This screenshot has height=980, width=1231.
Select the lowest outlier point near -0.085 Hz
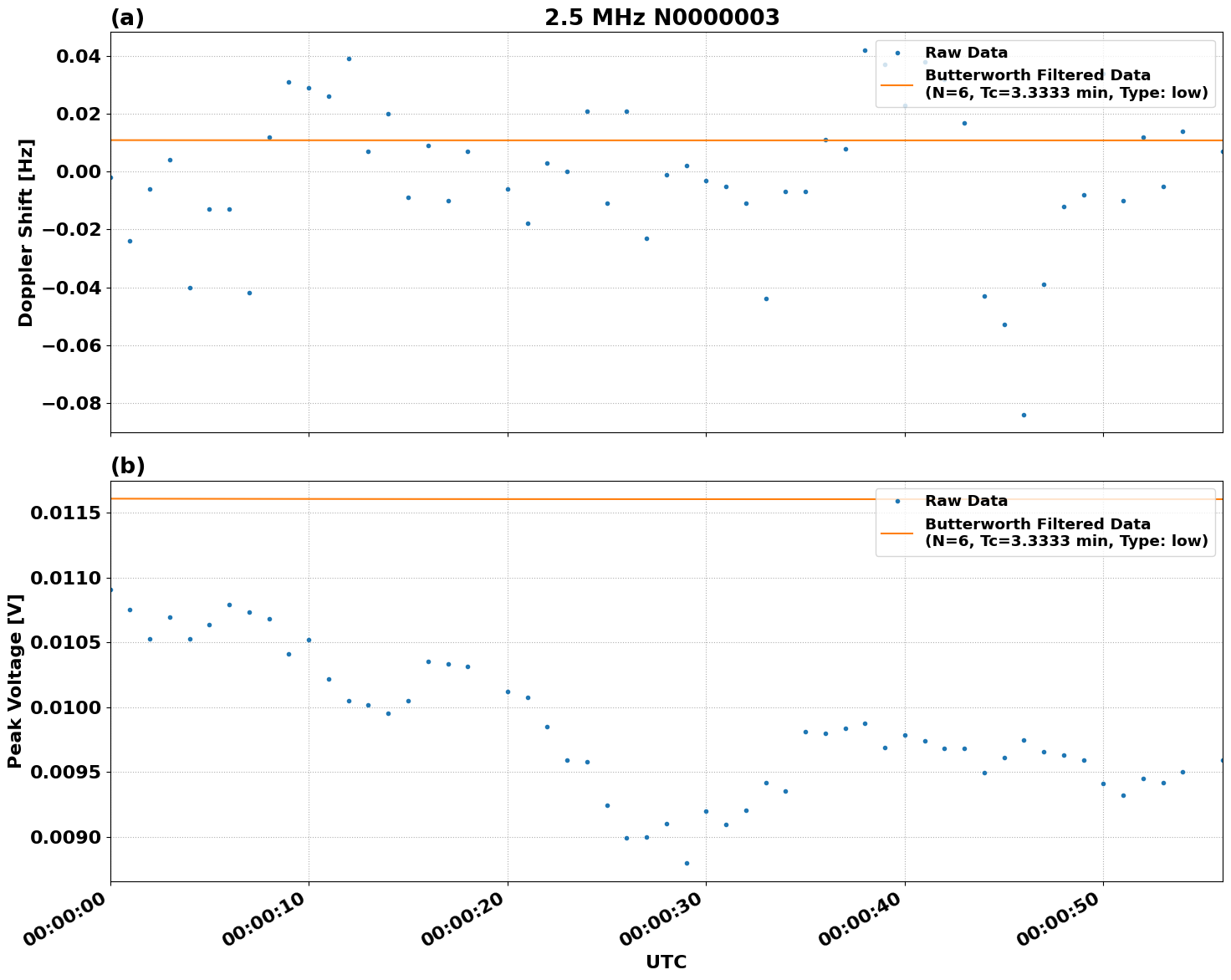coord(1024,414)
